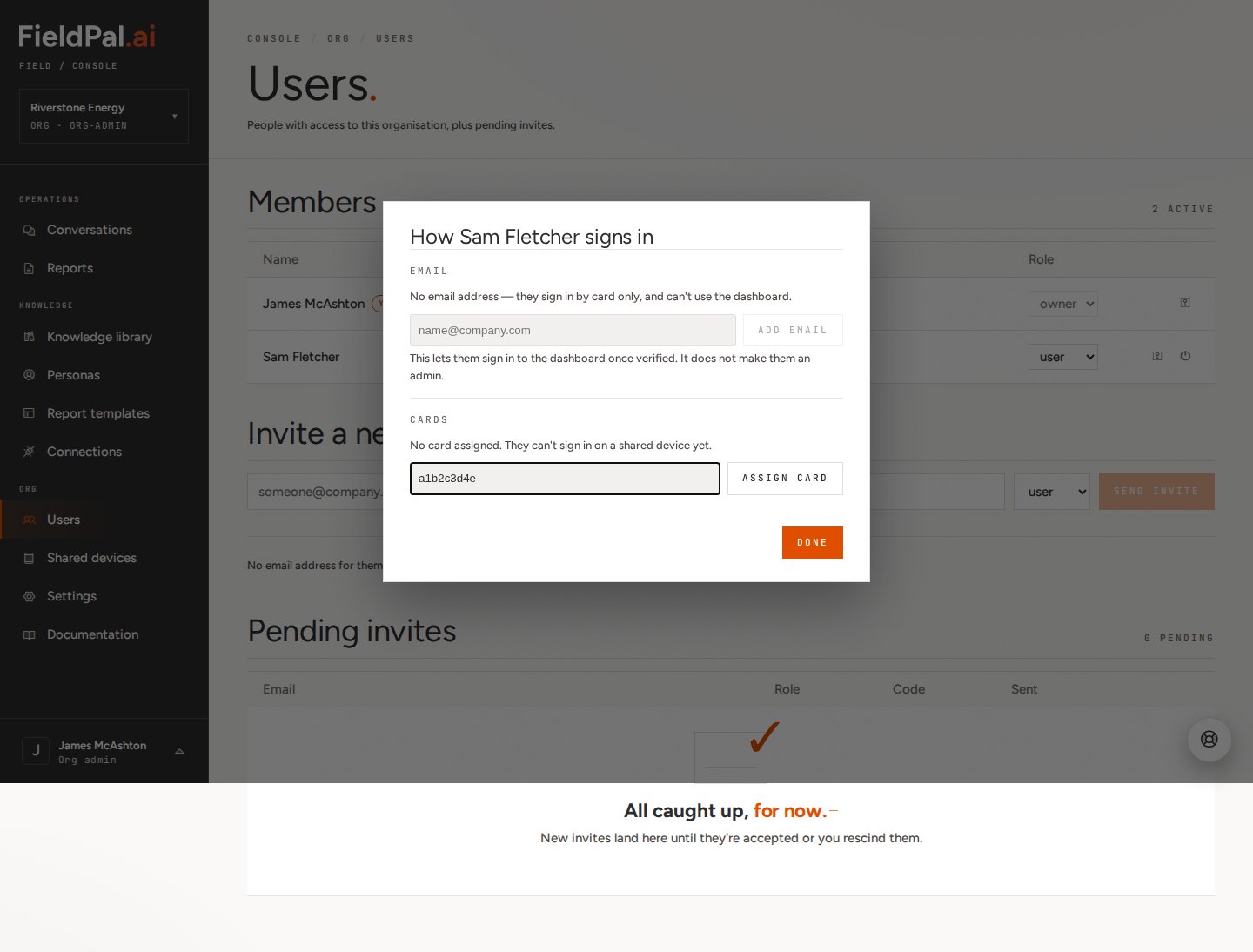
Task: Open the owner role dropdown for James McAshton
Action: pos(1062,304)
